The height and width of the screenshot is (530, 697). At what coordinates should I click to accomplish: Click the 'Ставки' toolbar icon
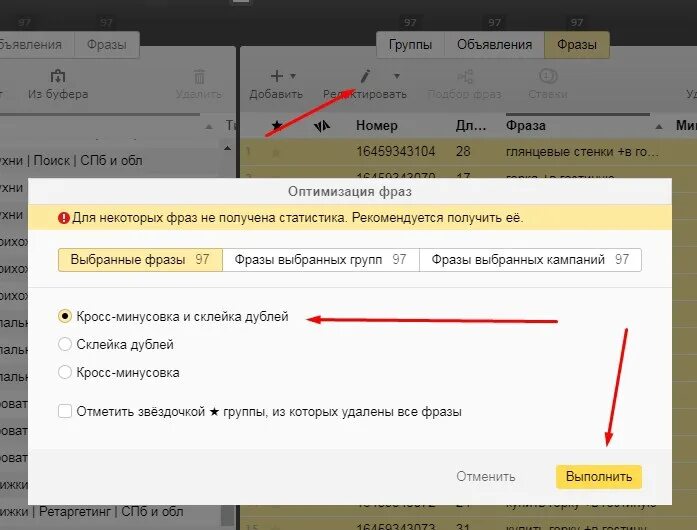547,76
